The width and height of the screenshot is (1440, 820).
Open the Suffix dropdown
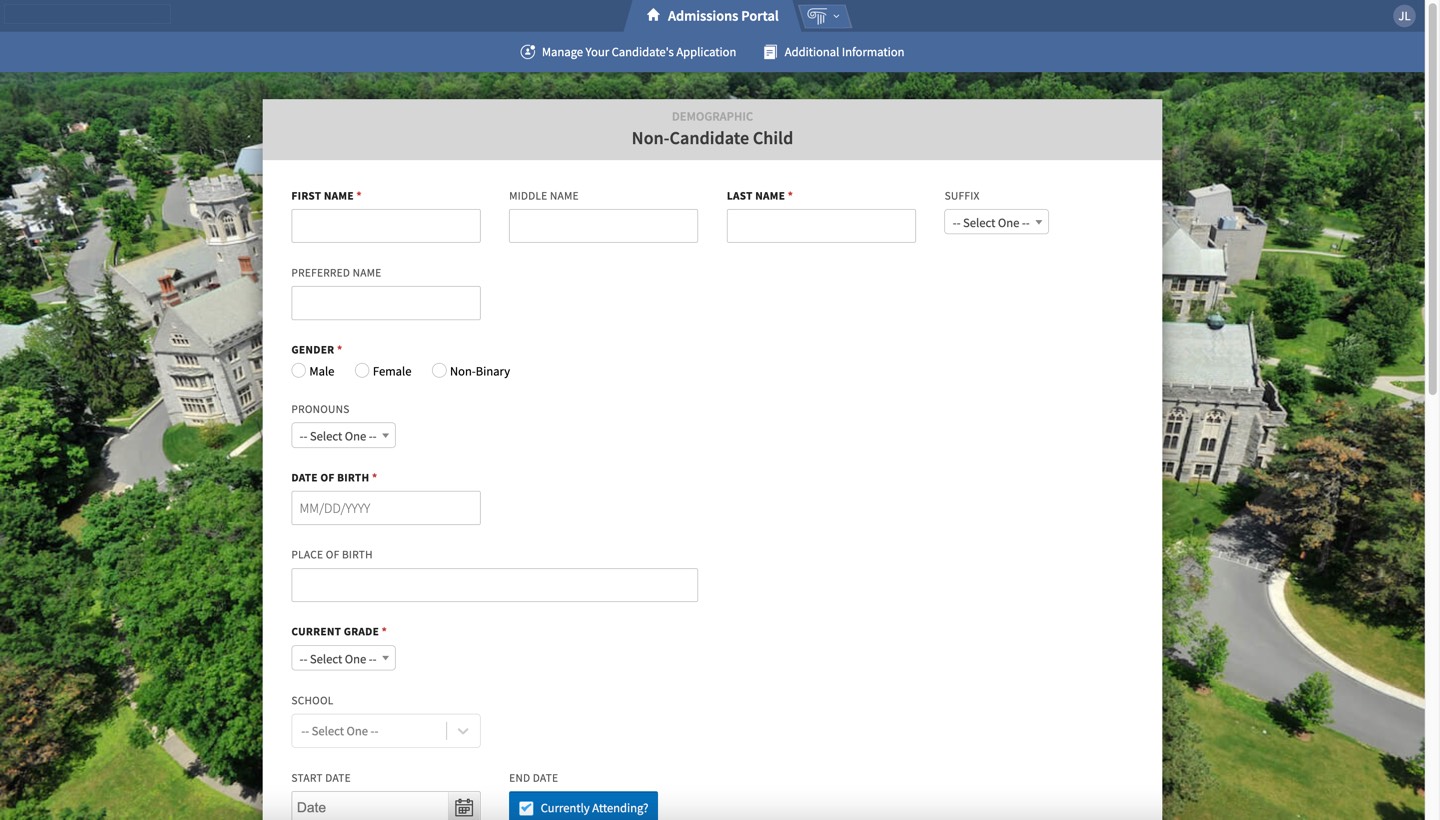click(996, 223)
